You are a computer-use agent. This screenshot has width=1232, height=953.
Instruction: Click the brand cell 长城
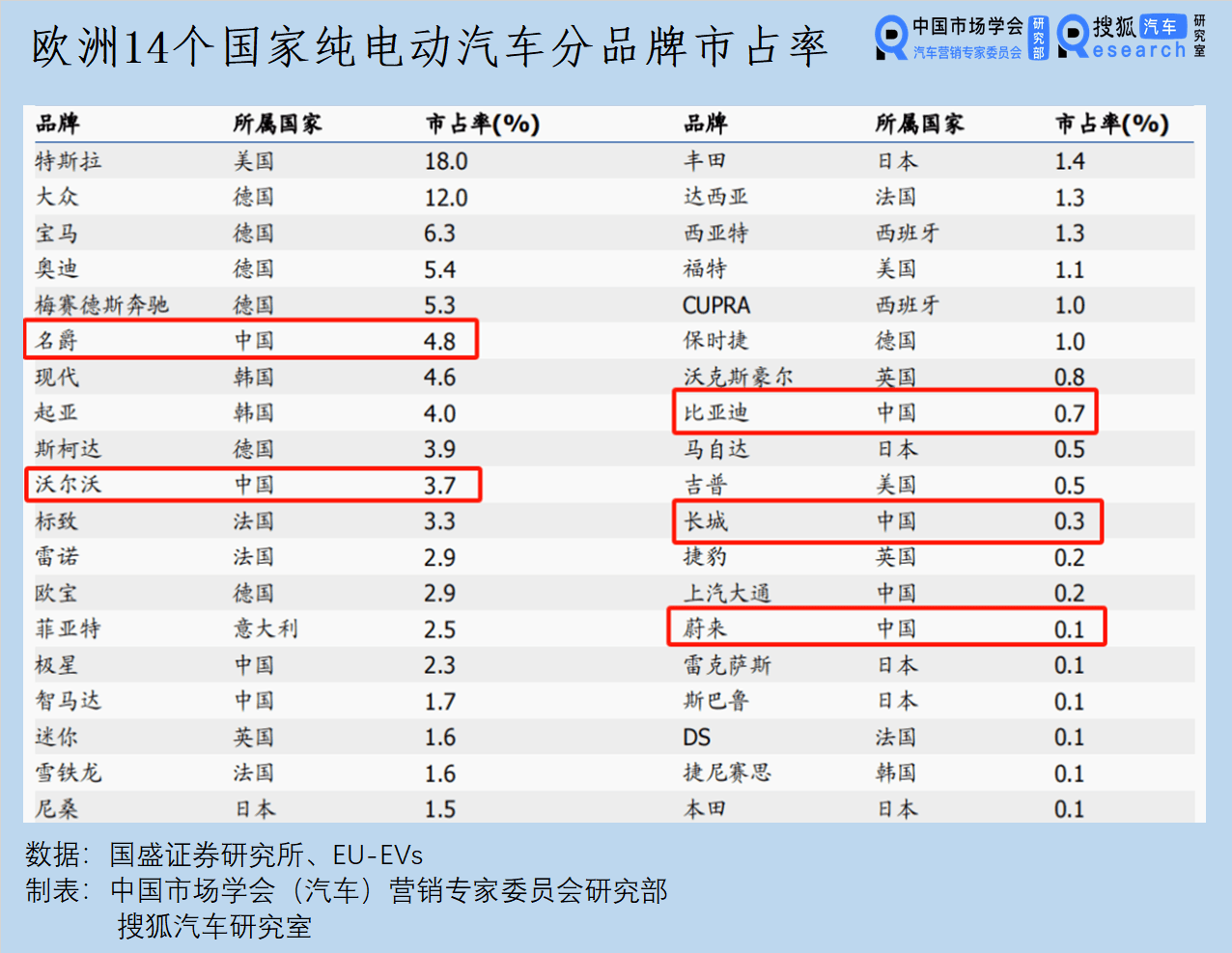706,520
